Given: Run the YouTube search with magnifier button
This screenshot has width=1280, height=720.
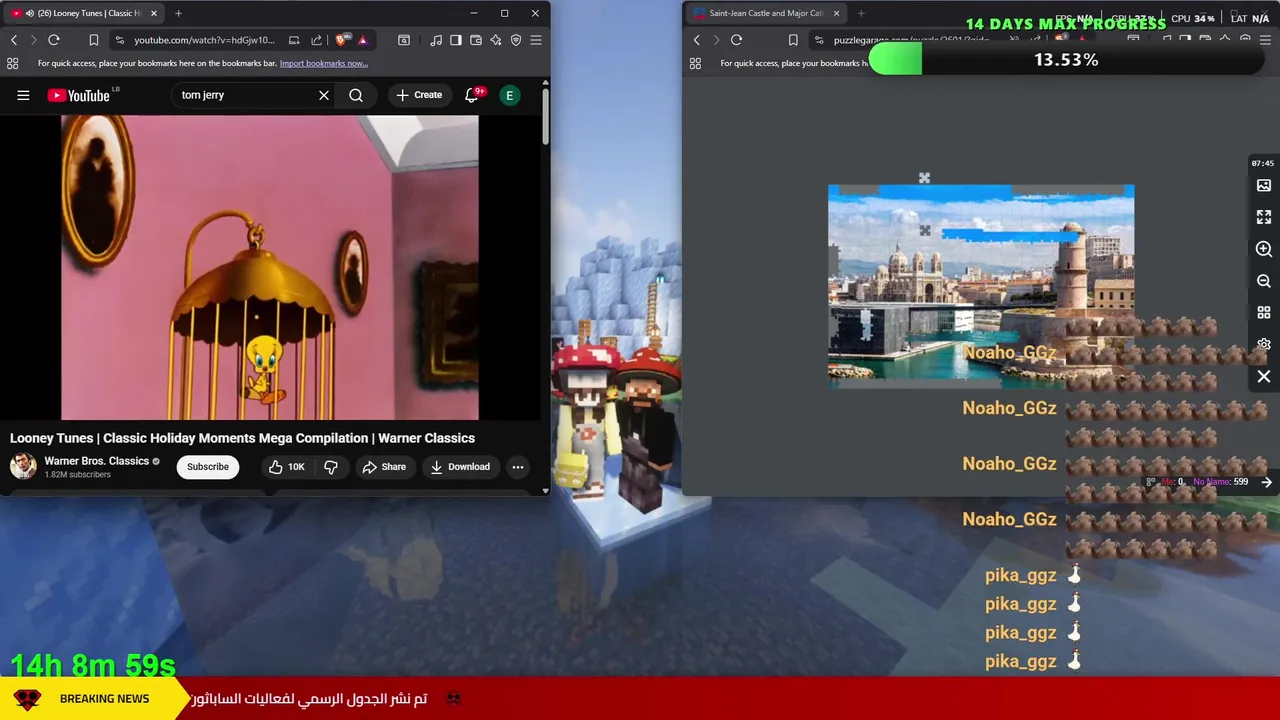Looking at the screenshot, I should 356,95.
